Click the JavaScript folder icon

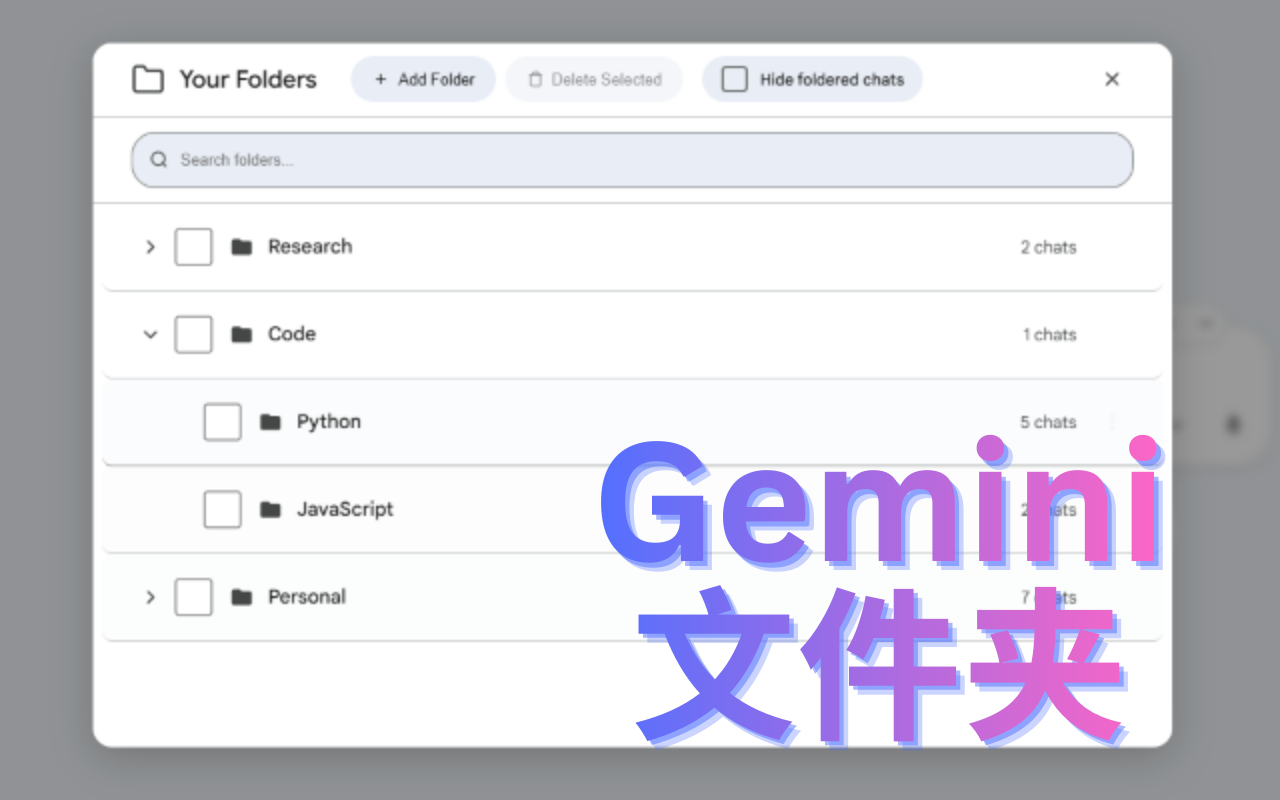(270, 509)
